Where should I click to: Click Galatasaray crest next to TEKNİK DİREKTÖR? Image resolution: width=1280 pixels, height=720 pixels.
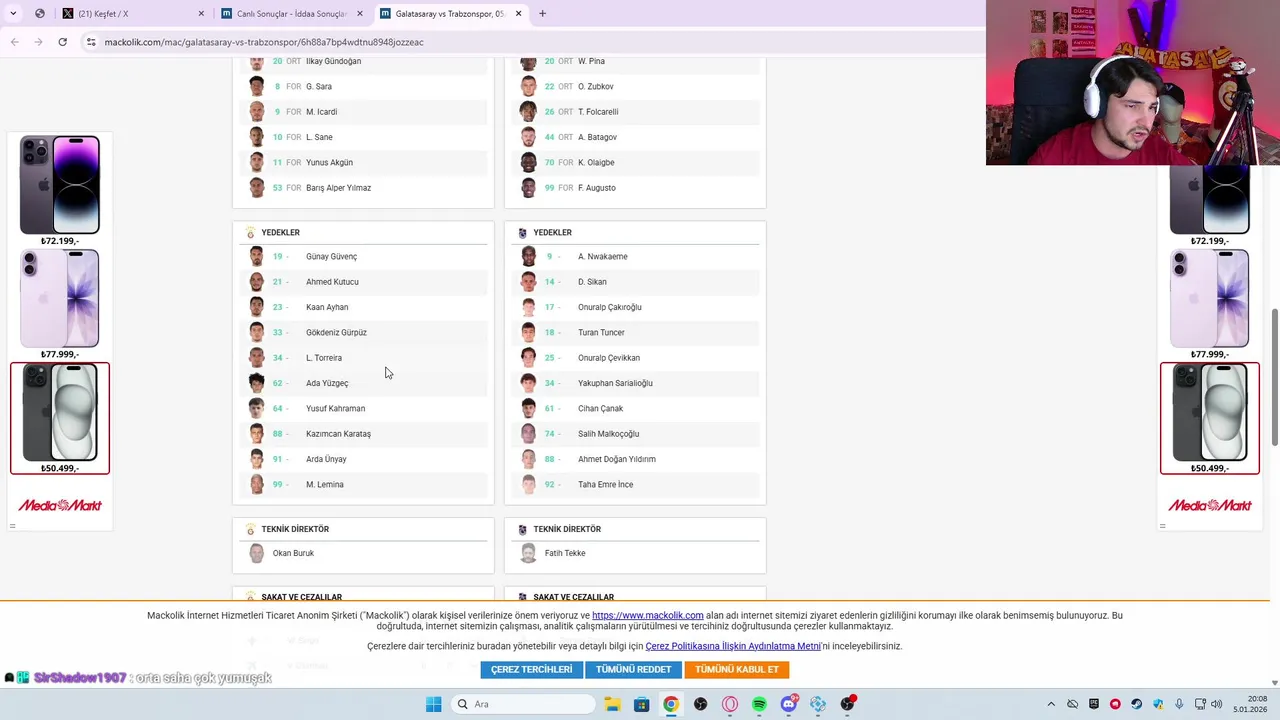pos(250,529)
